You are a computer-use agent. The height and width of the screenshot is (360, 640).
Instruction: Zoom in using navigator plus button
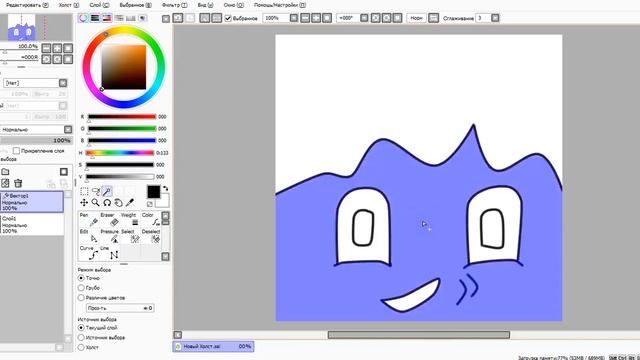point(57,48)
